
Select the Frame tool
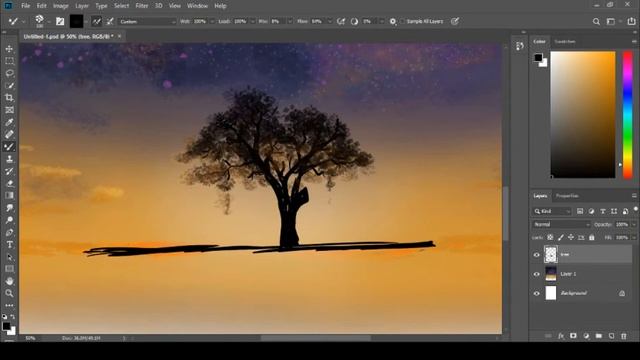(x=9, y=110)
